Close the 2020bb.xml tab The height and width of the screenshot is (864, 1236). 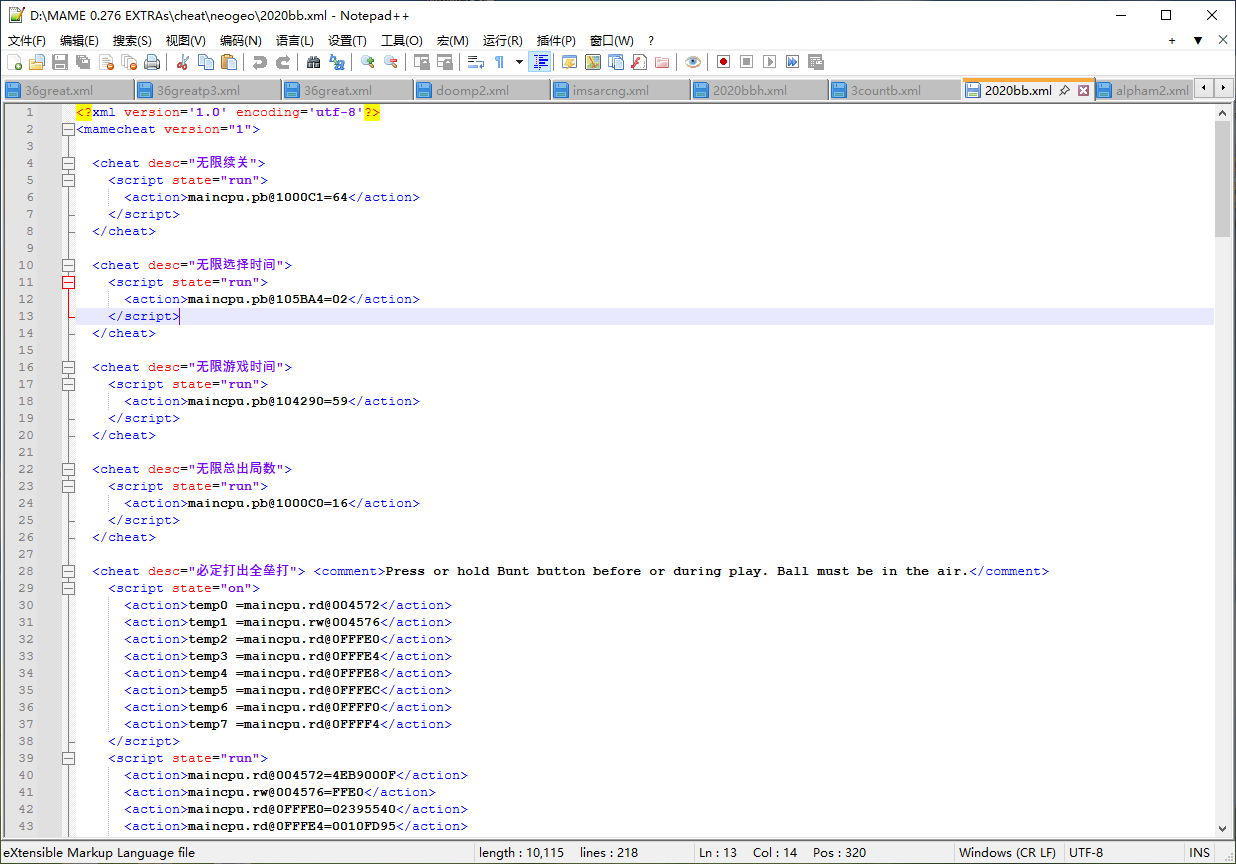click(1083, 90)
